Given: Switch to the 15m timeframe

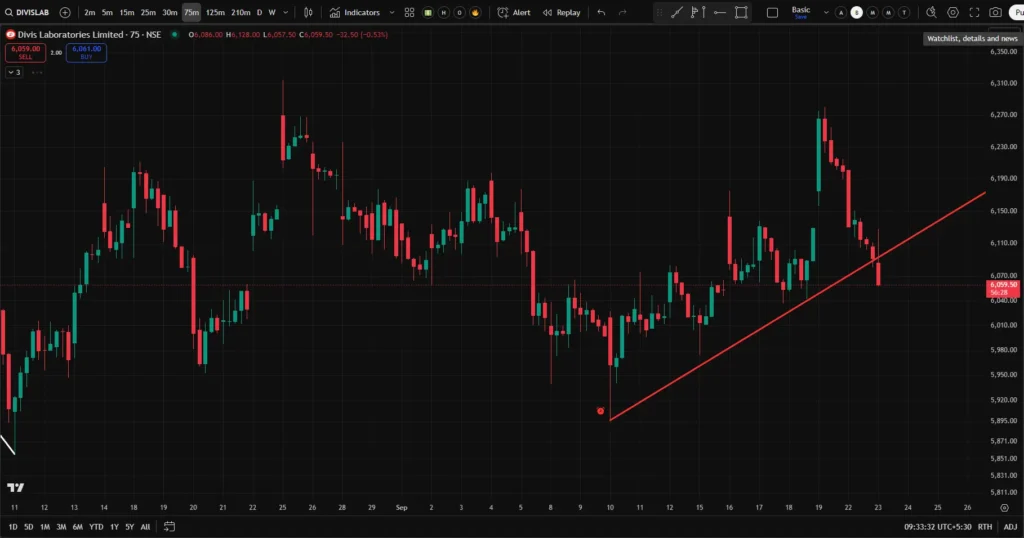Looking at the screenshot, I should pyautogui.click(x=126, y=13).
